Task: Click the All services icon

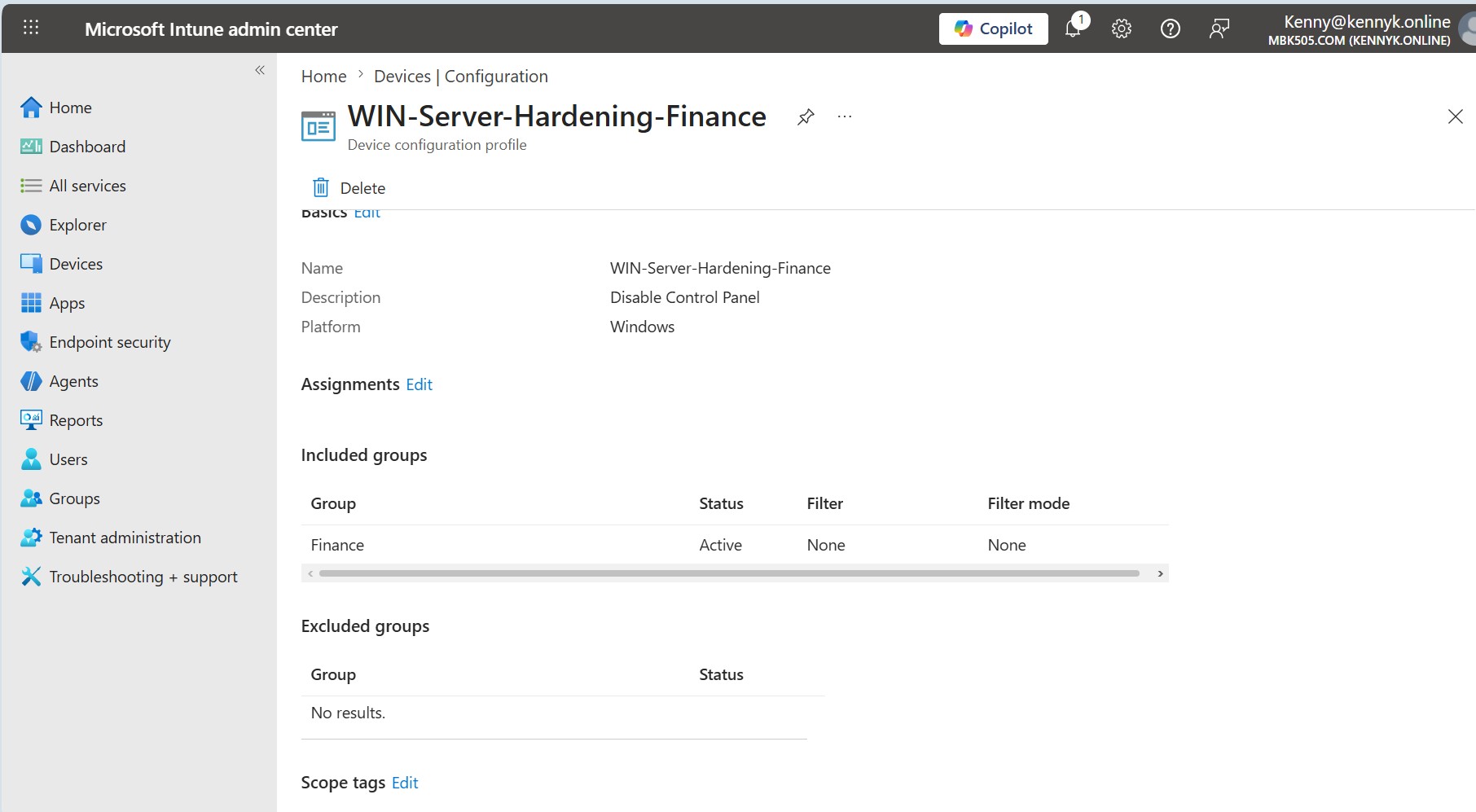Action: tap(31, 186)
